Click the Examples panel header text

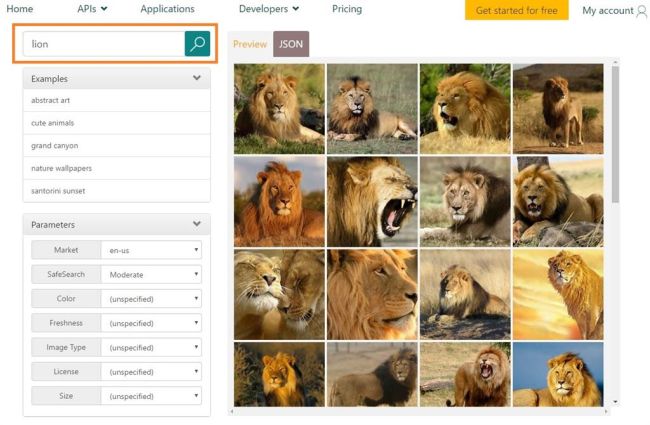point(49,79)
